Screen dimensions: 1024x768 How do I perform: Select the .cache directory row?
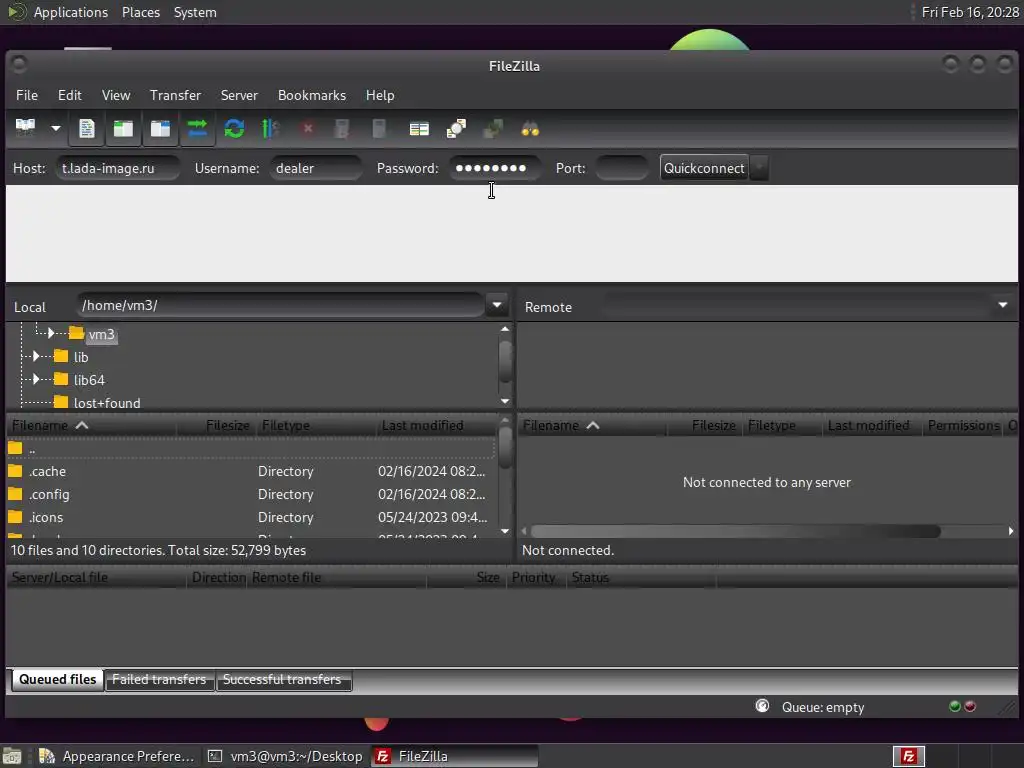(251, 472)
